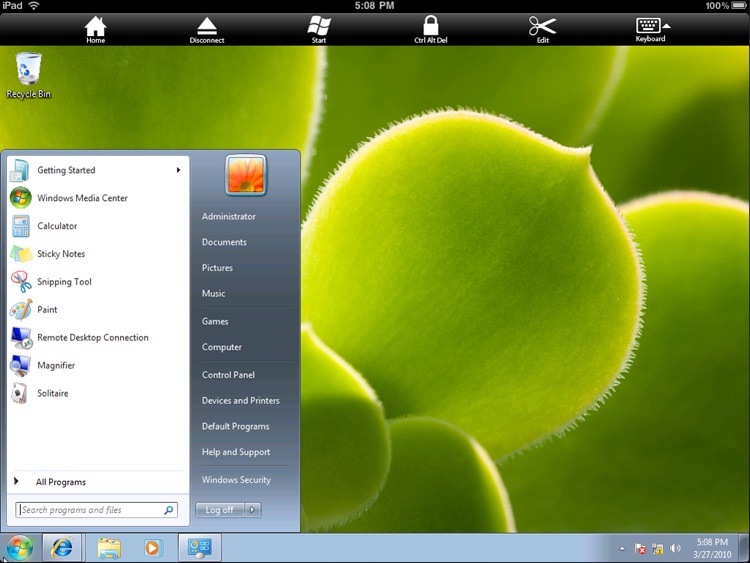Click the Show desktop strip at the taskbar end
The height and width of the screenshot is (563, 750).
[744, 548]
